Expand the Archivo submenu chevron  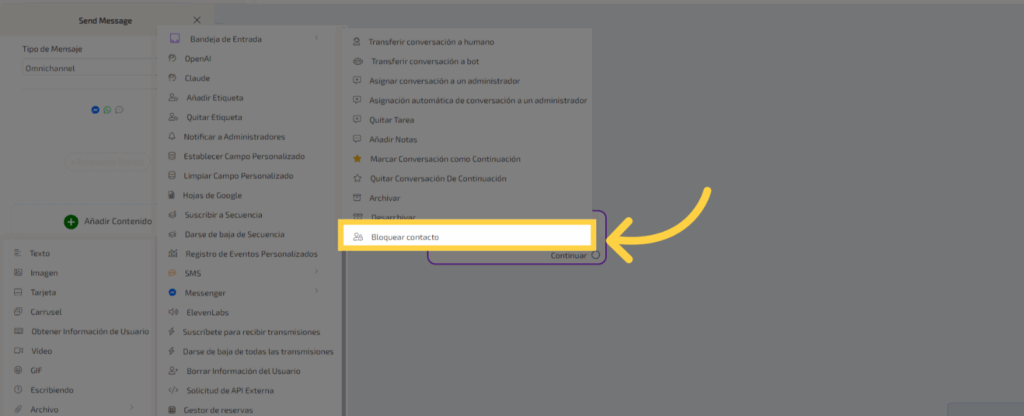(x=134, y=409)
